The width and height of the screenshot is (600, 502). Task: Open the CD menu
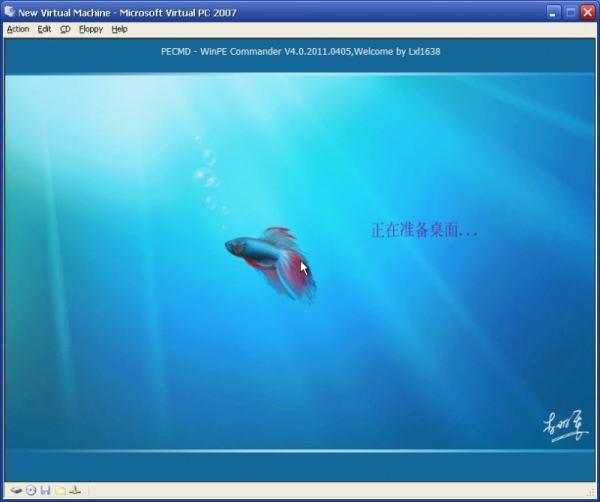click(x=65, y=29)
